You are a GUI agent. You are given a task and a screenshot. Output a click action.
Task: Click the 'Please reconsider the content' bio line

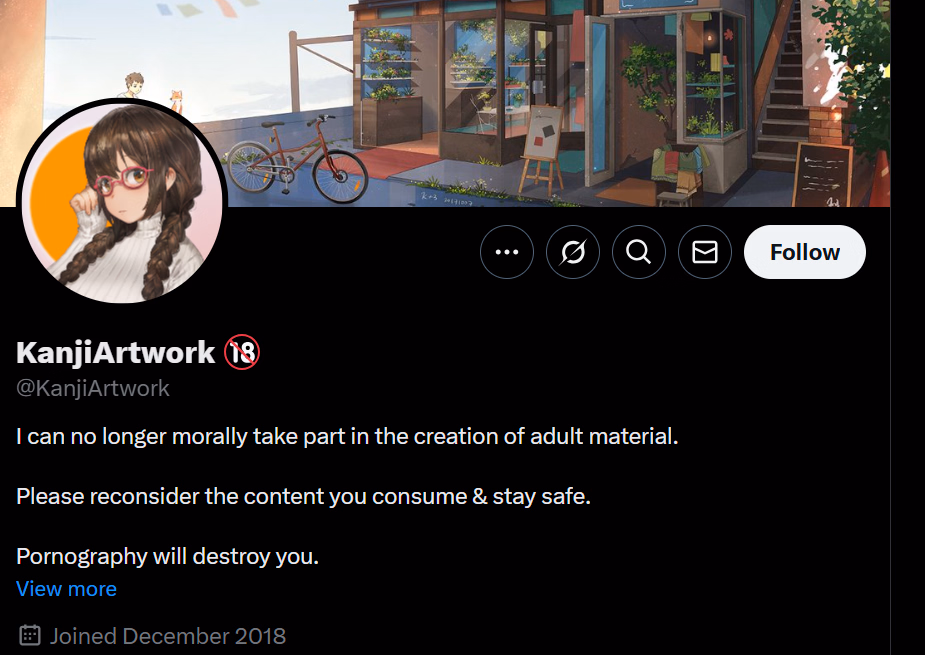[304, 496]
